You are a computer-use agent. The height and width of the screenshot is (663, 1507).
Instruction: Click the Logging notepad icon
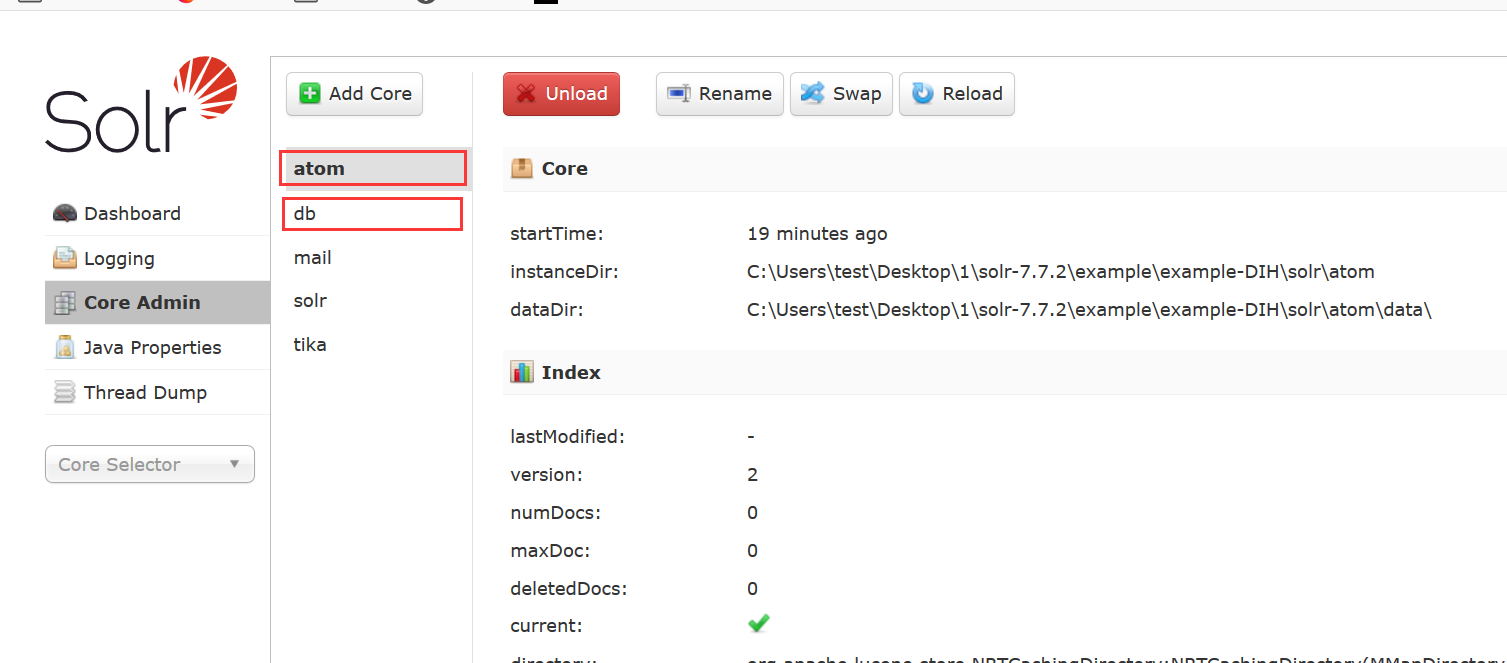(65, 258)
